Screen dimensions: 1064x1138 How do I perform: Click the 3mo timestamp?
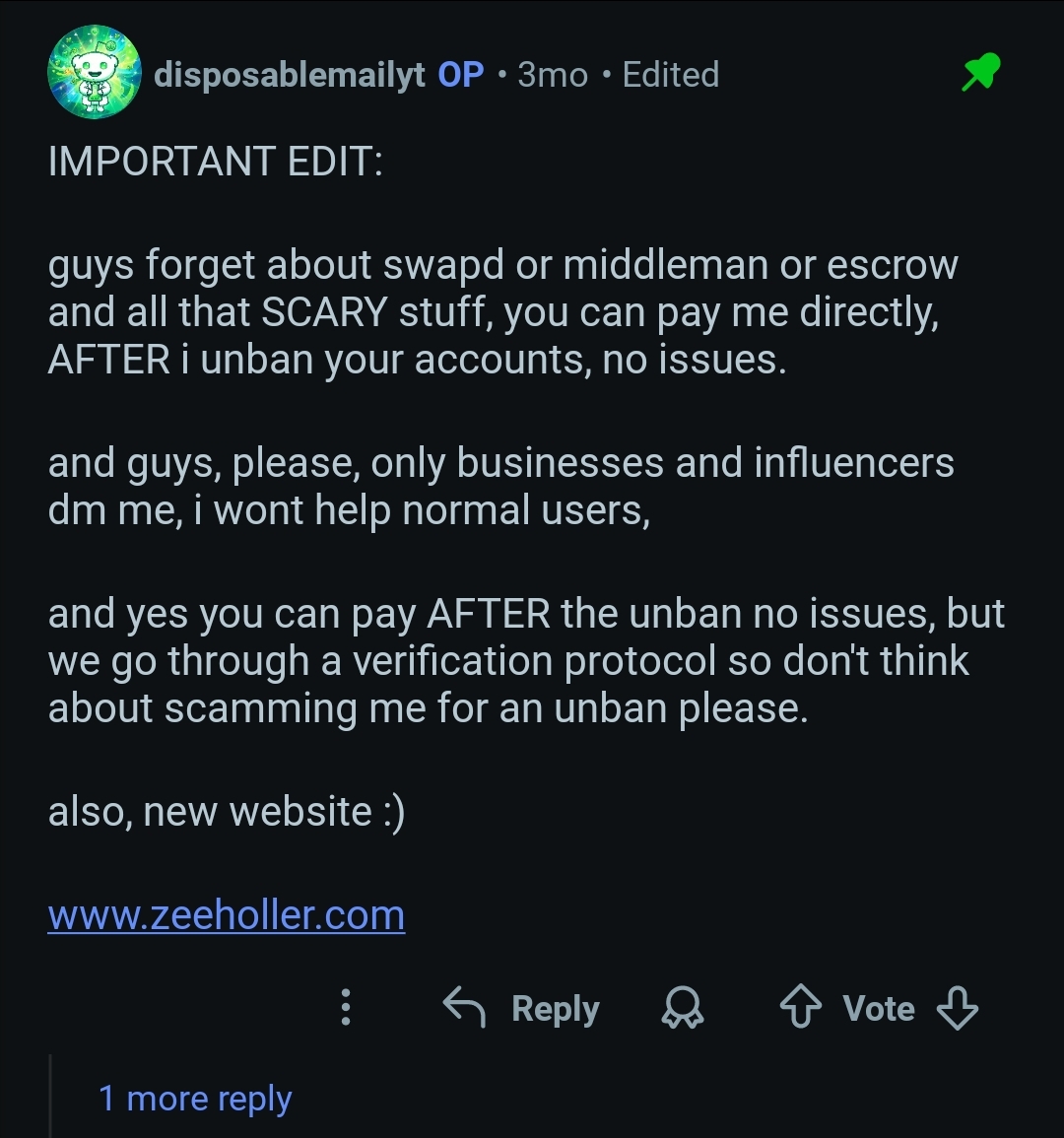(x=553, y=75)
